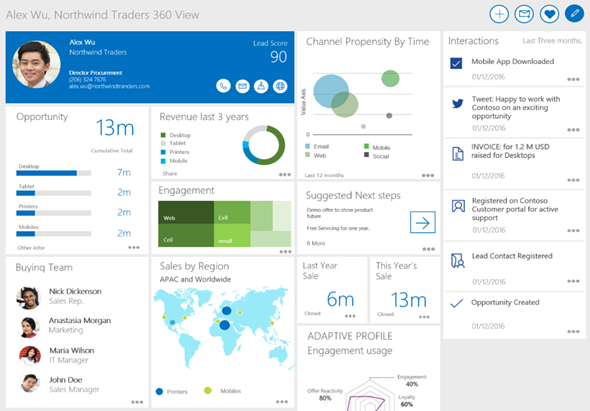Click the phone number (206) 324 7676
The width and height of the screenshot is (590, 411).
pyautogui.click(x=87, y=79)
